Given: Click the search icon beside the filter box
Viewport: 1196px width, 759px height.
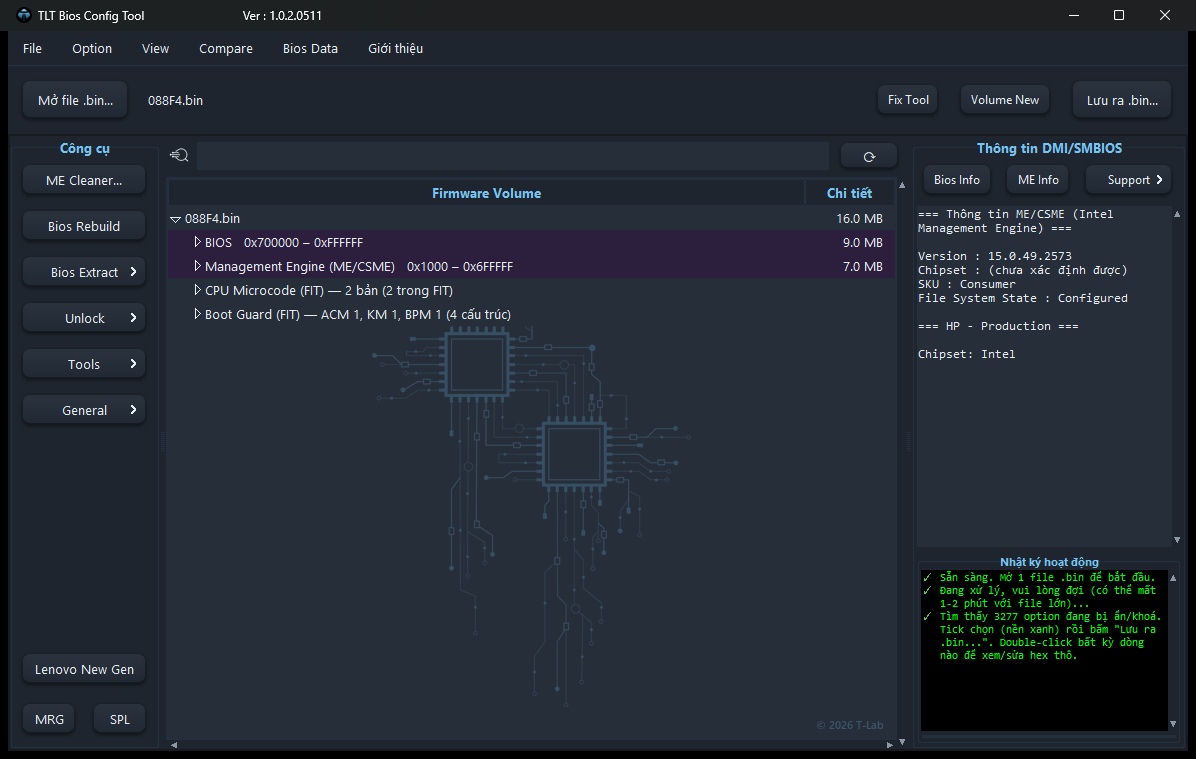Looking at the screenshot, I should pos(179,156).
